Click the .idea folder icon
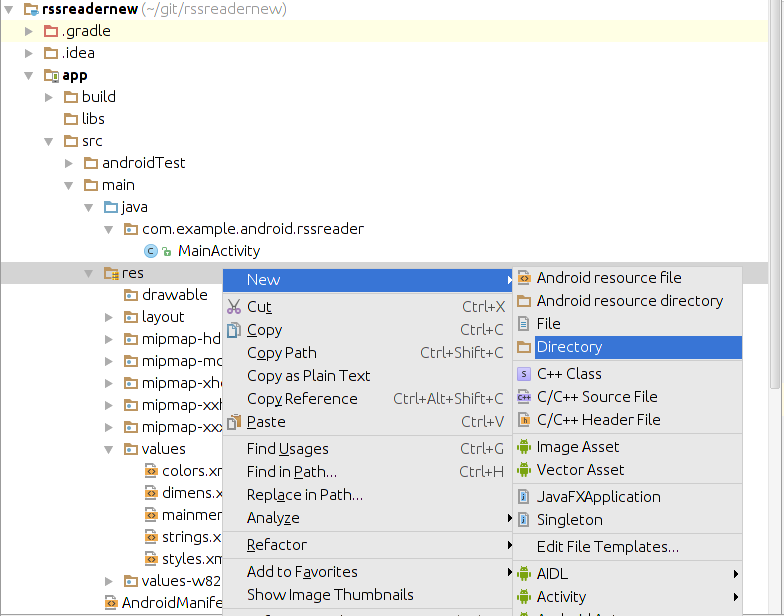Screen dimensions: 784x616 [x=51, y=53]
